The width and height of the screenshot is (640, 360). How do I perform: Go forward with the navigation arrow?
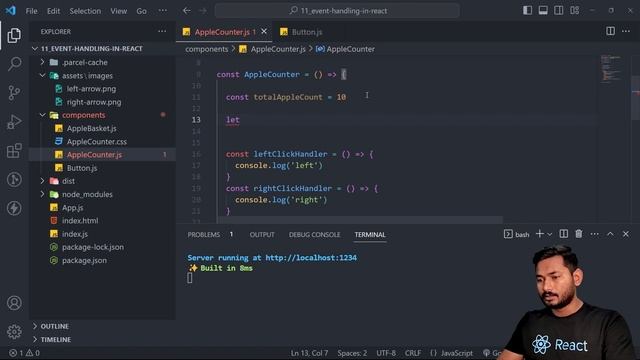[x=203, y=11]
